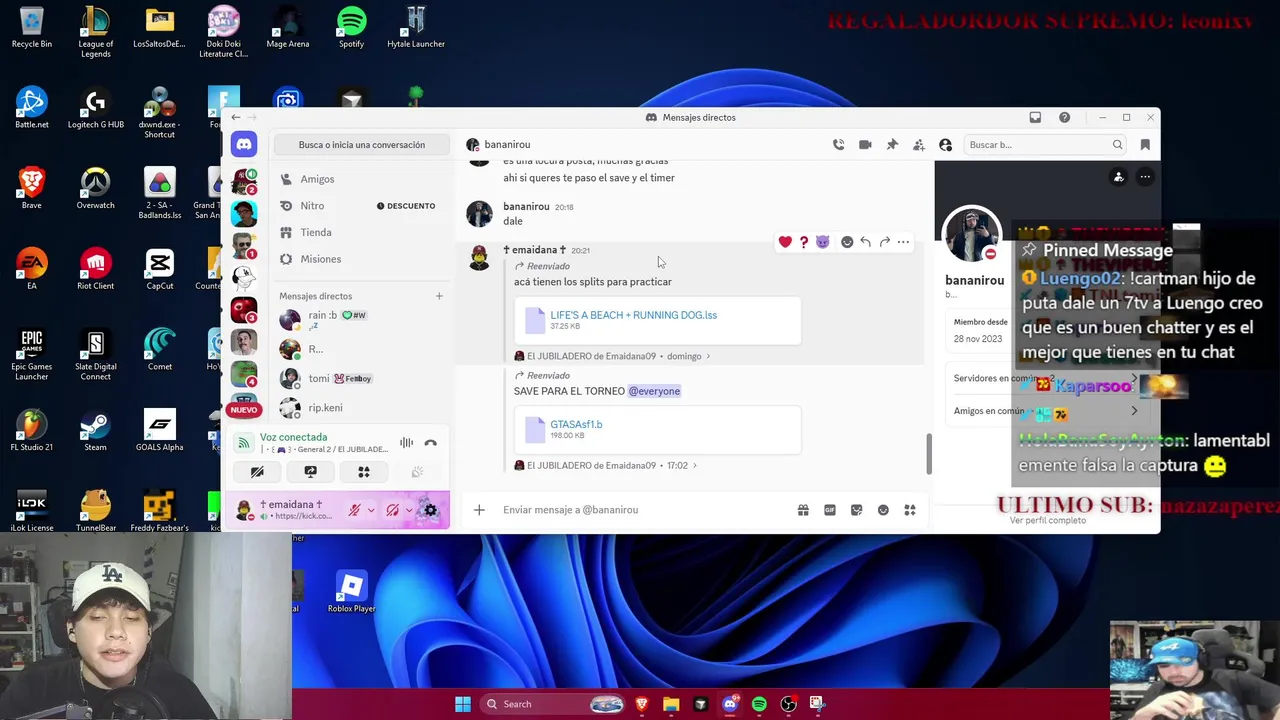The width and height of the screenshot is (1280, 720).
Task: Expand Servidores en común section
Action: [x=1046, y=379]
